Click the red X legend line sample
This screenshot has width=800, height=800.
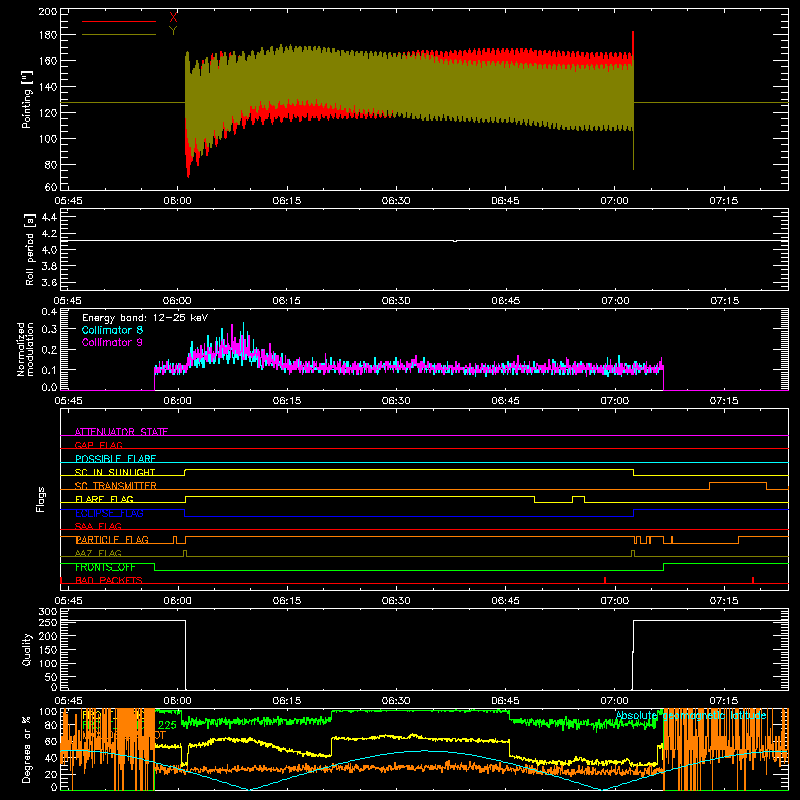click(x=119, y=21)
